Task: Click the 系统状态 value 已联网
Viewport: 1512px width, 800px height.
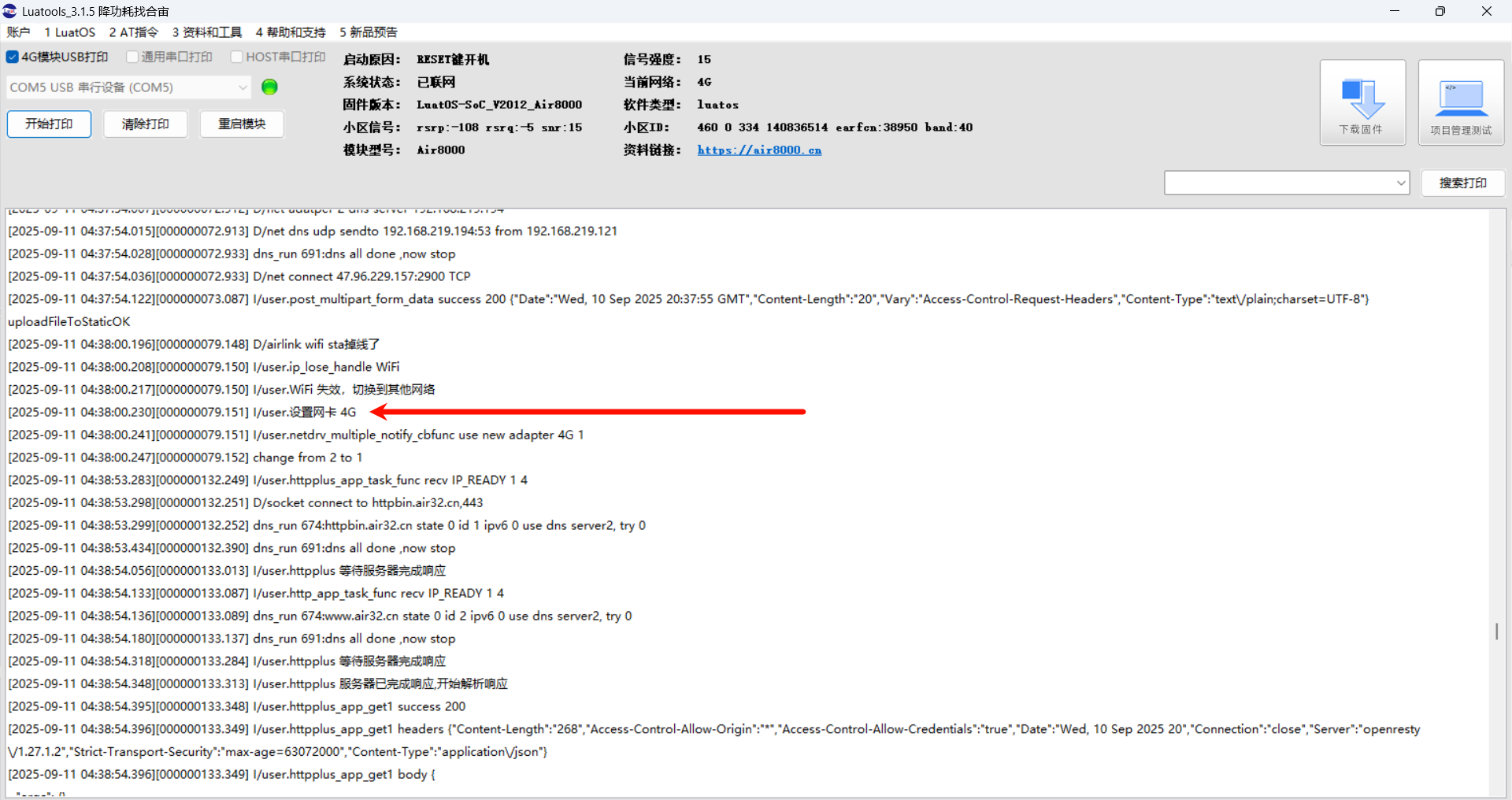Action: (436, 82)
